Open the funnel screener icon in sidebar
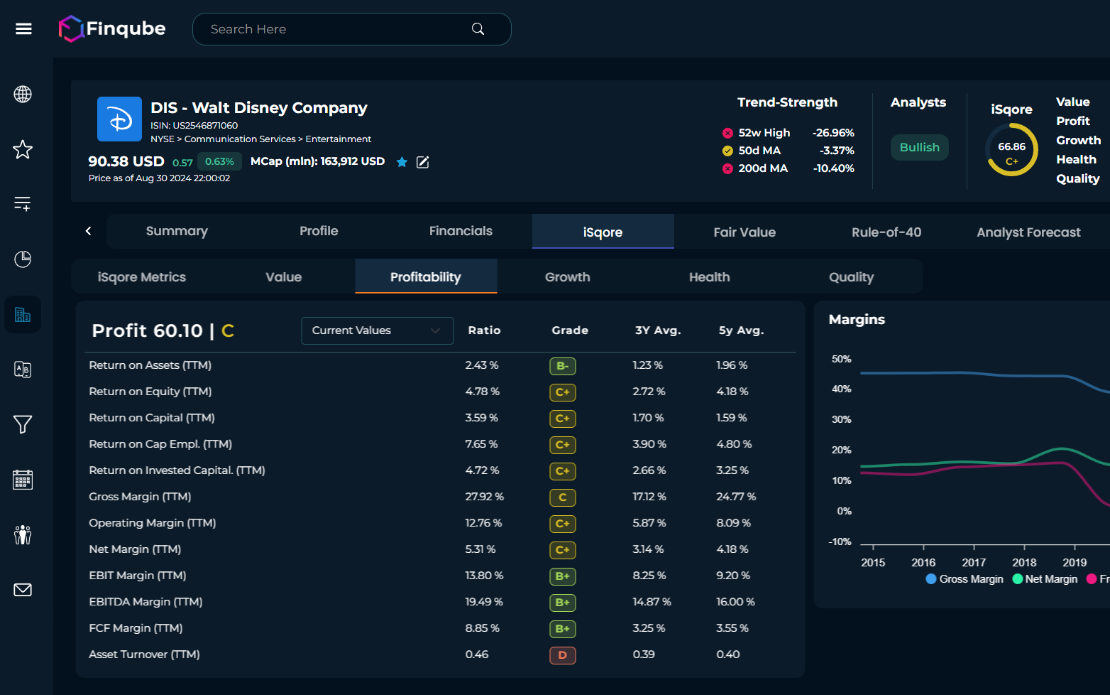The width and height of the screenshot is (1110, 695). [x=23, y=425]
